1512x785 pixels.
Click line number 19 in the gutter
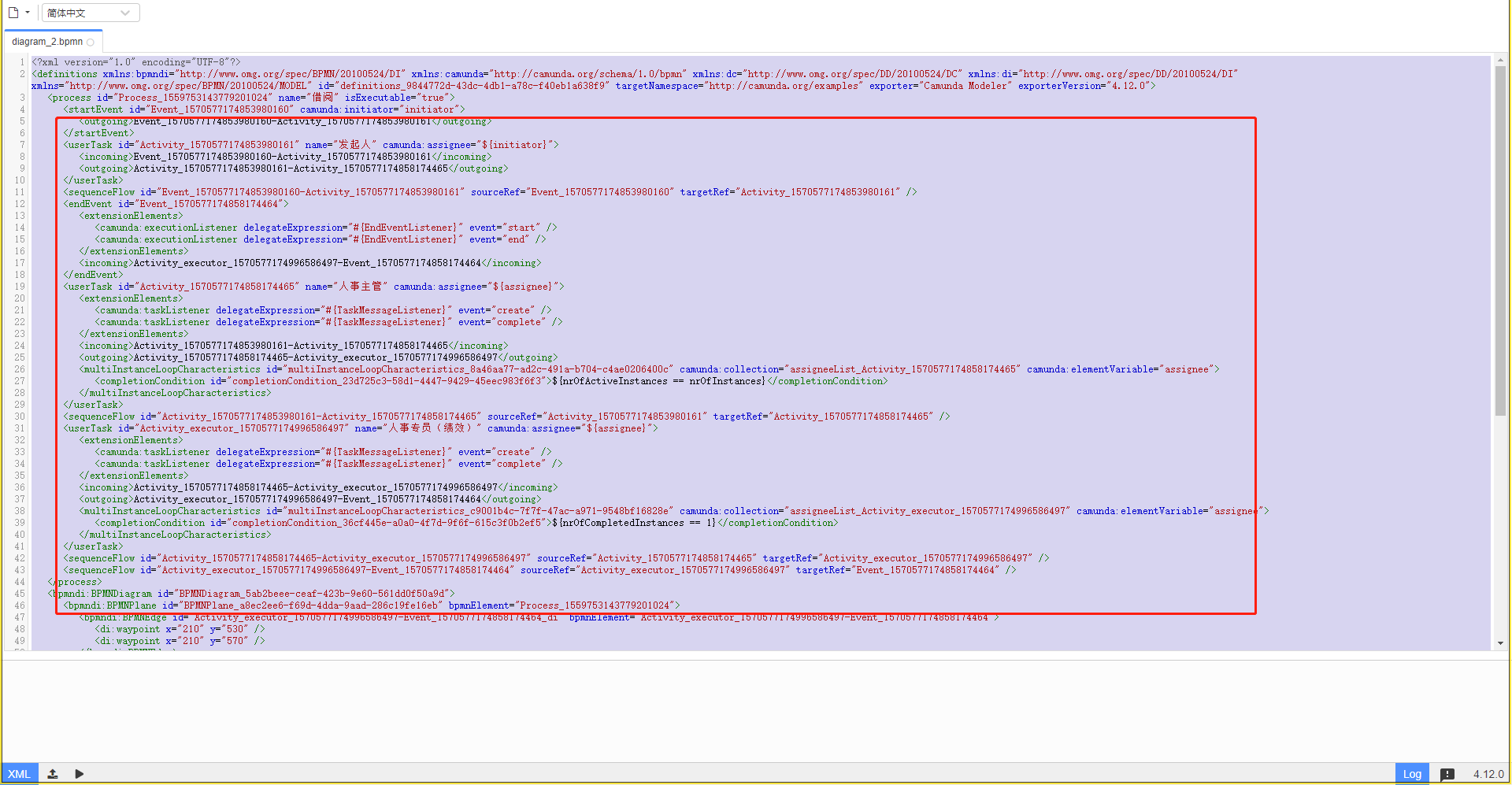tap(20, 287)
